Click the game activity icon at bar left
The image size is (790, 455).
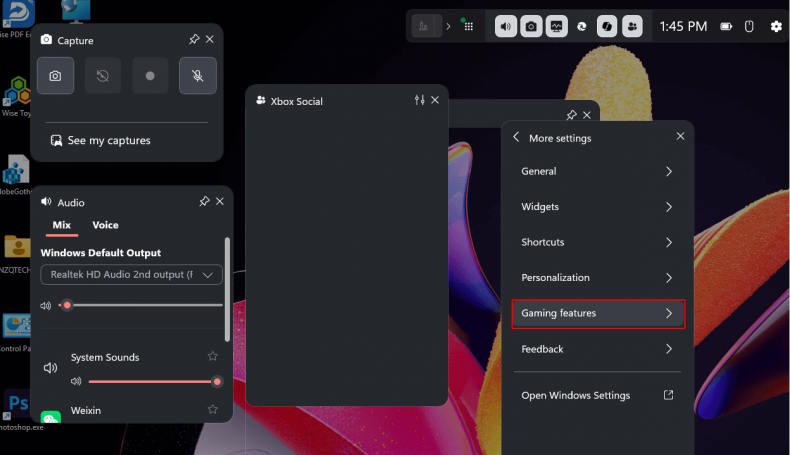pyautogui.click(x=424, y=26)
